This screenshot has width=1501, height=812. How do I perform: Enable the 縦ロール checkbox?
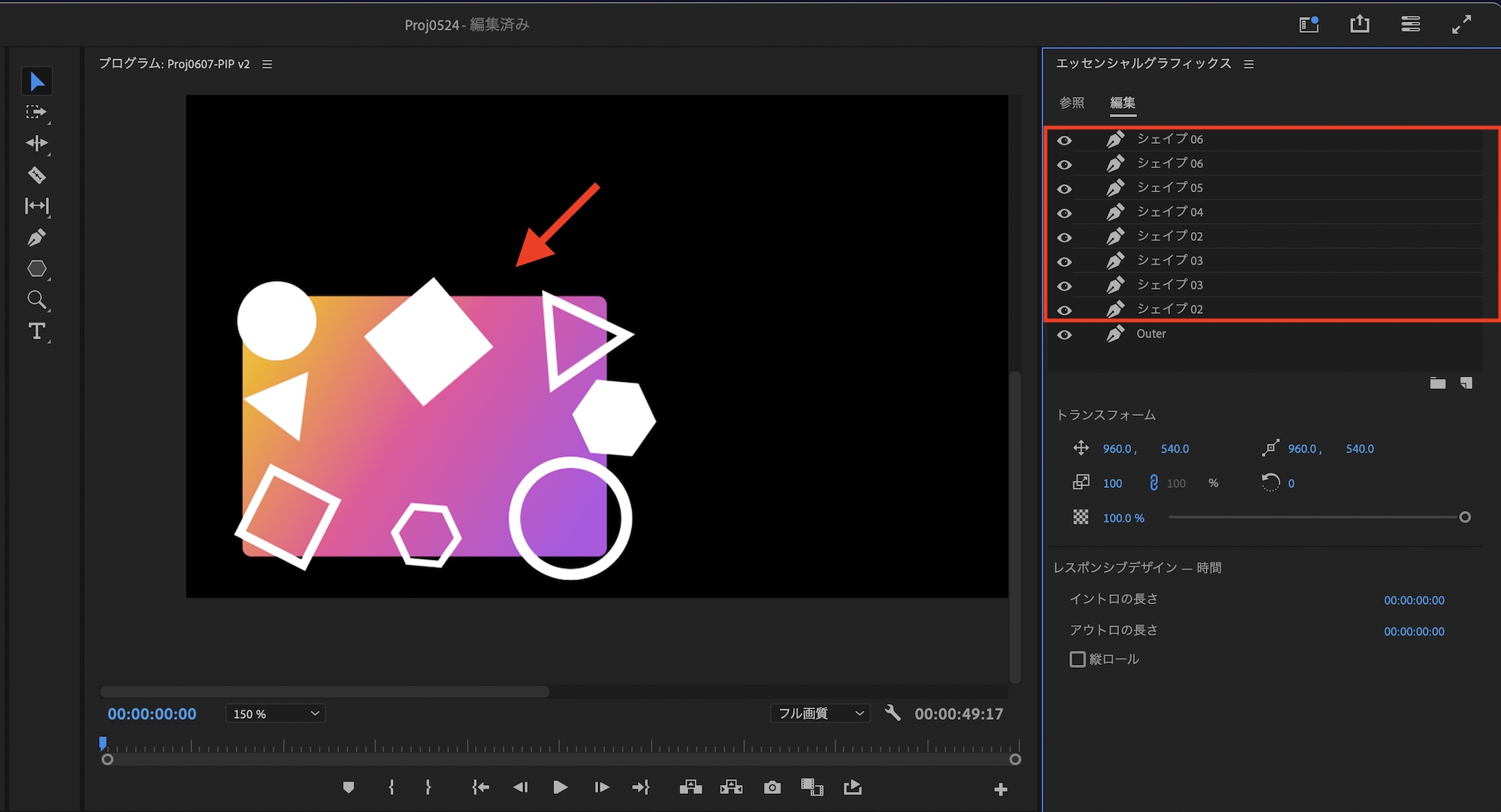pos(1078,659)
